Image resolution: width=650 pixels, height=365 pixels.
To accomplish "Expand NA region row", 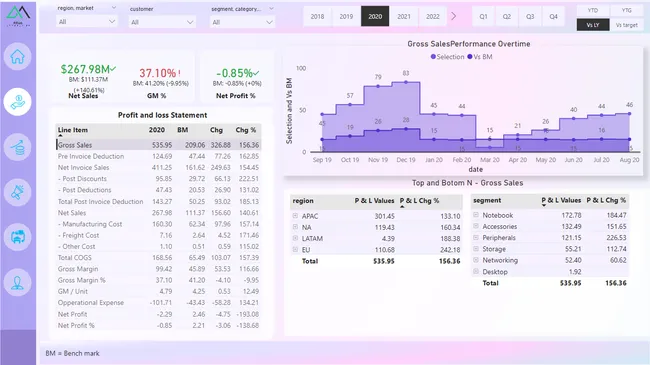I will [295, 227].
